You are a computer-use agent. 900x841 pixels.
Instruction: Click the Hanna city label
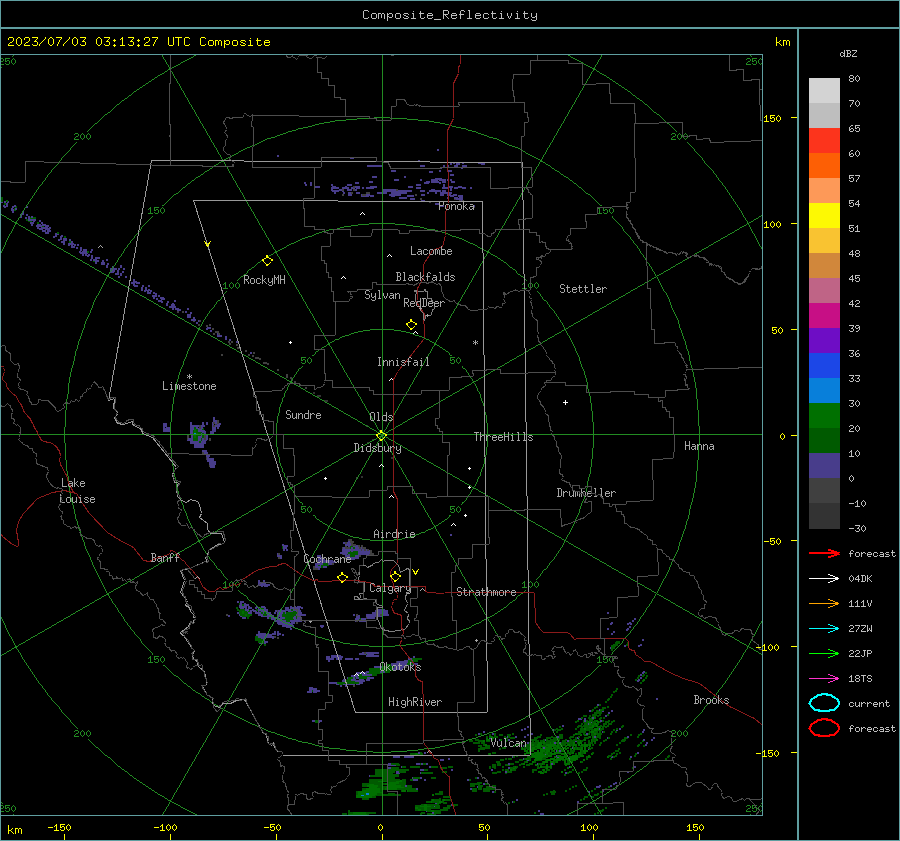click(699, 446)
